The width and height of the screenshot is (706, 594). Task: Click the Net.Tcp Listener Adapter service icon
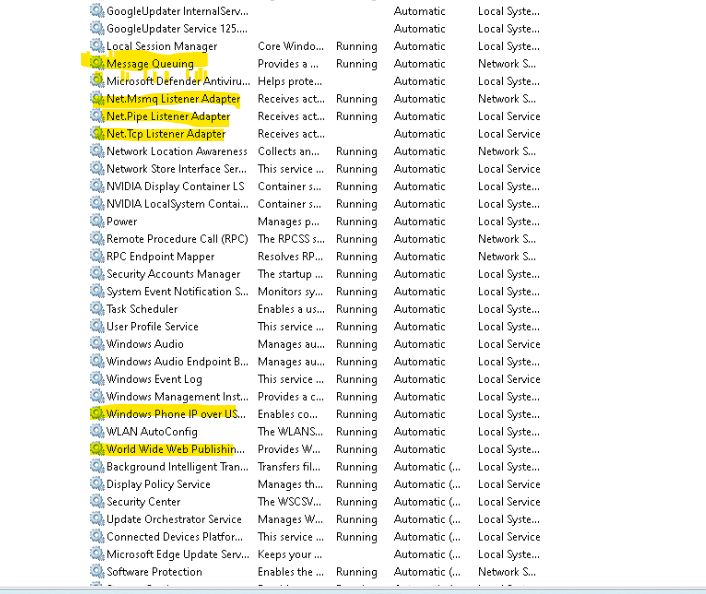pos(97,133)
